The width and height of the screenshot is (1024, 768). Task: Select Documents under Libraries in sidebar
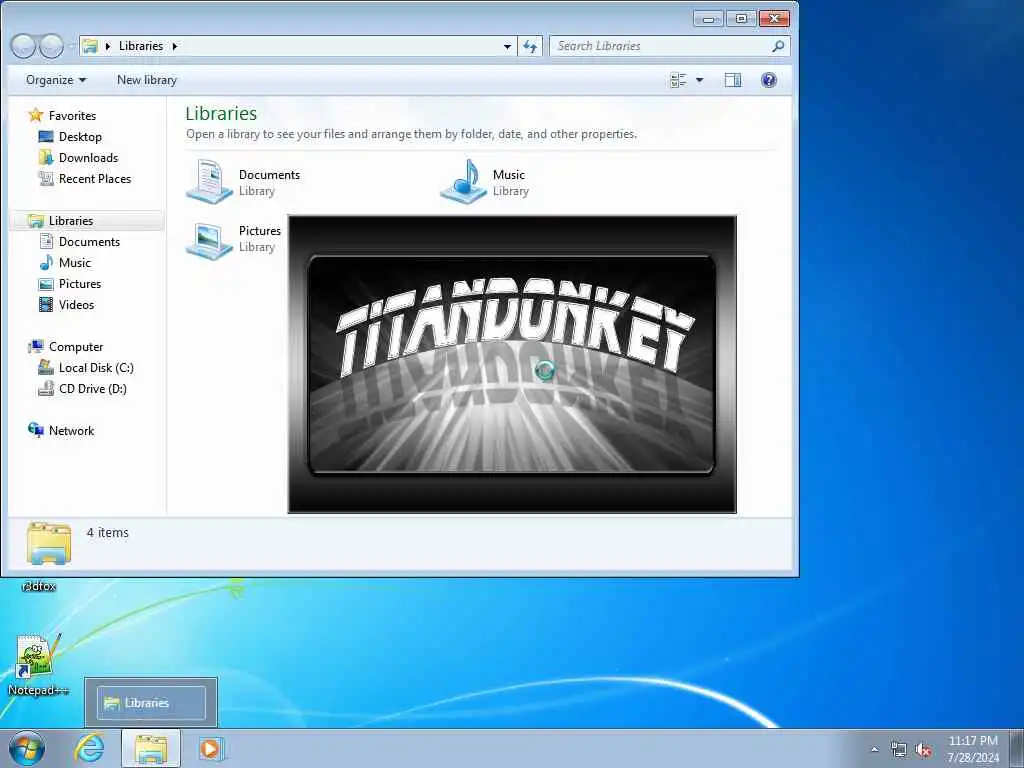coord(89,242)
